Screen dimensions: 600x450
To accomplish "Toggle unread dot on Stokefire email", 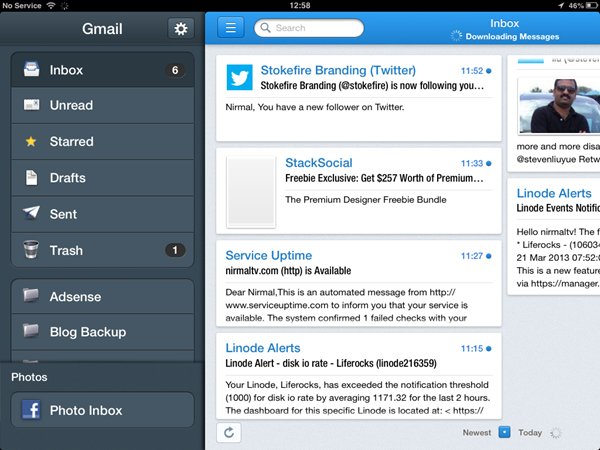I will [x=489, y=71].
